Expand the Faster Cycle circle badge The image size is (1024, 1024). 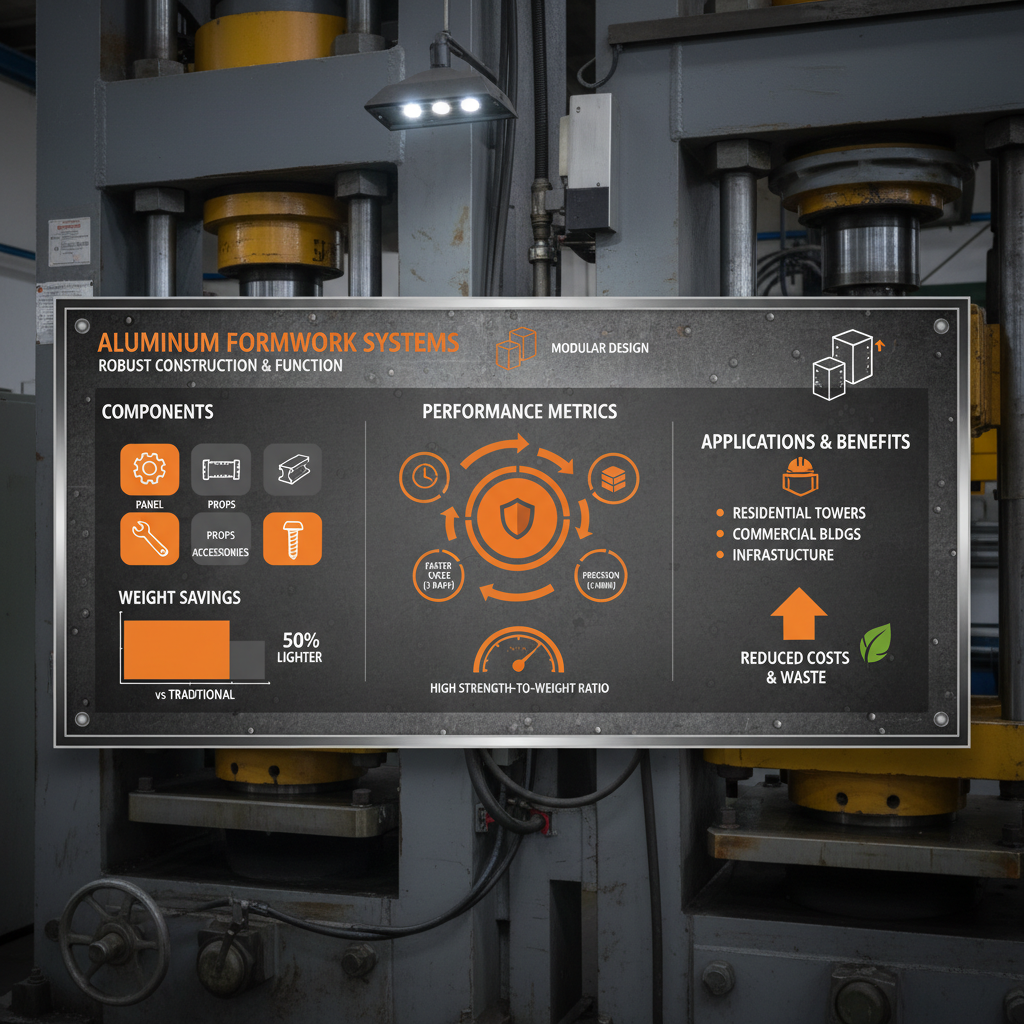coord(437,575)
